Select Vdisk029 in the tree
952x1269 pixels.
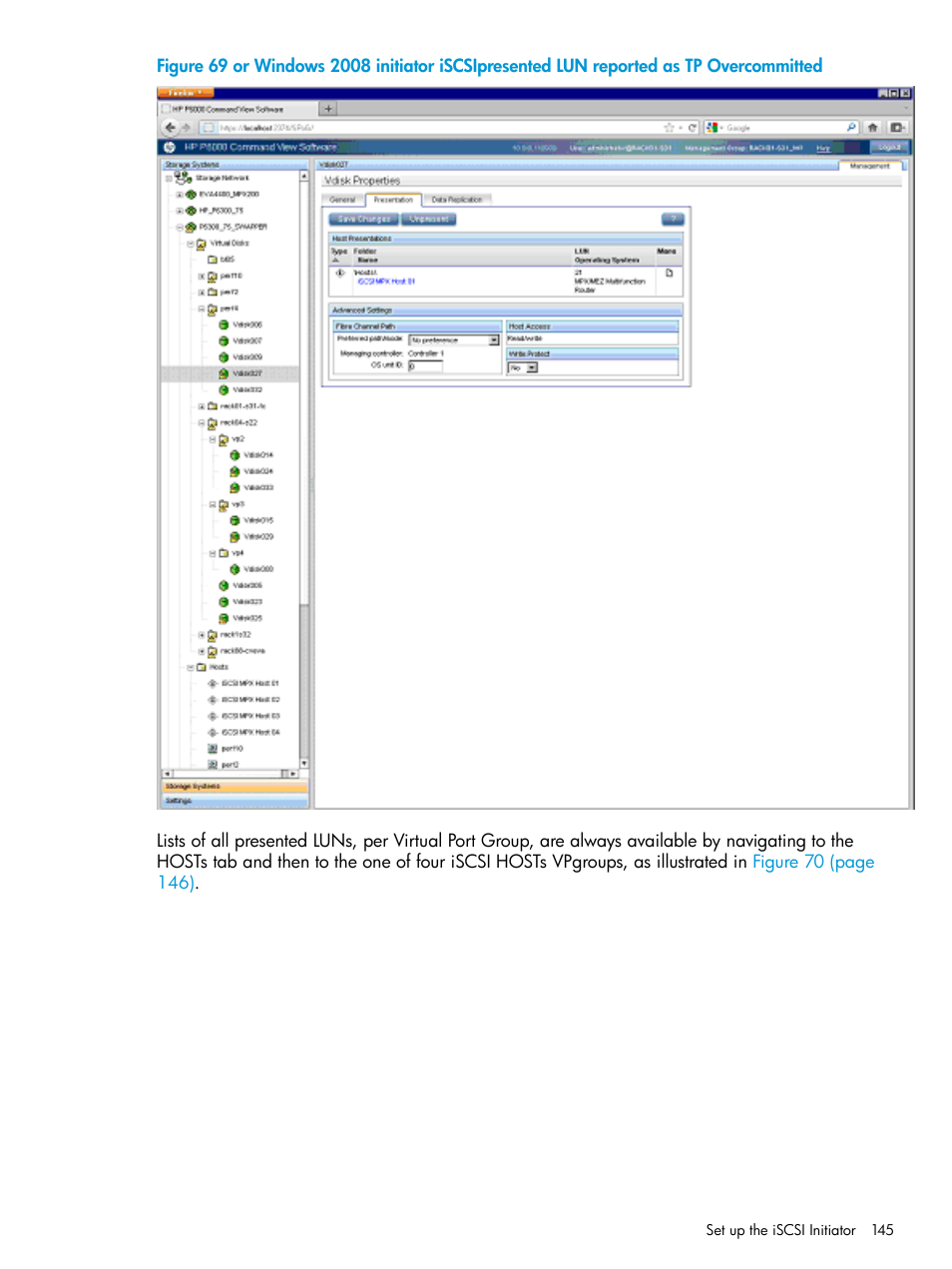pyautogui.click(x=258, y=537)
